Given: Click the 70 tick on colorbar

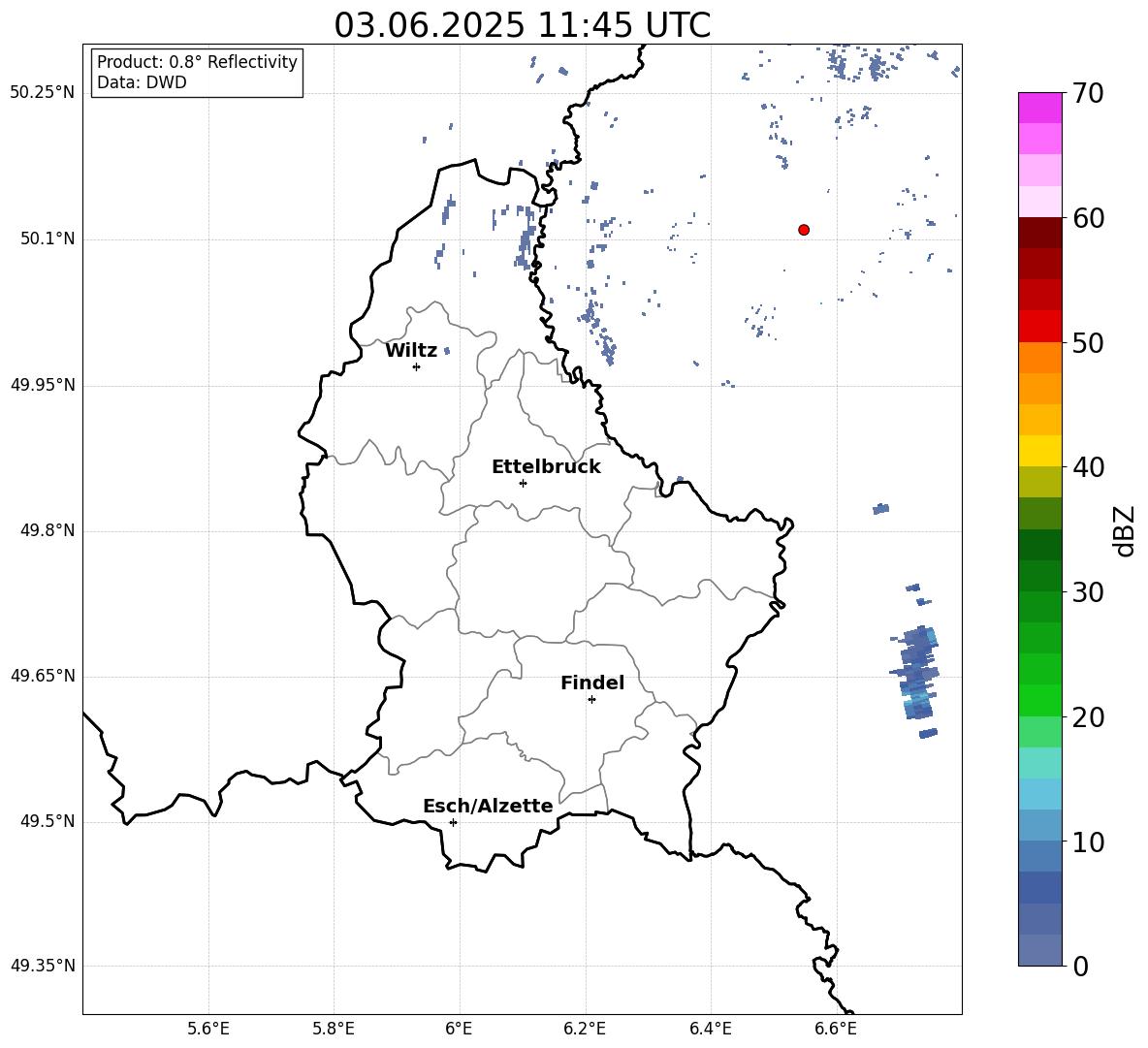Looking at the screenshot, I should [x=1088, y=93].
